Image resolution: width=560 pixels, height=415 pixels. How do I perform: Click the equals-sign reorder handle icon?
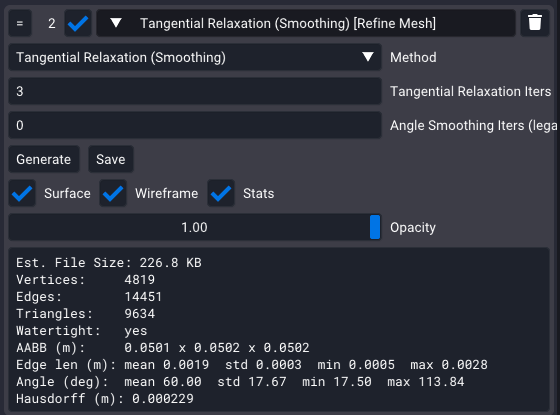(x=20, y=23)
